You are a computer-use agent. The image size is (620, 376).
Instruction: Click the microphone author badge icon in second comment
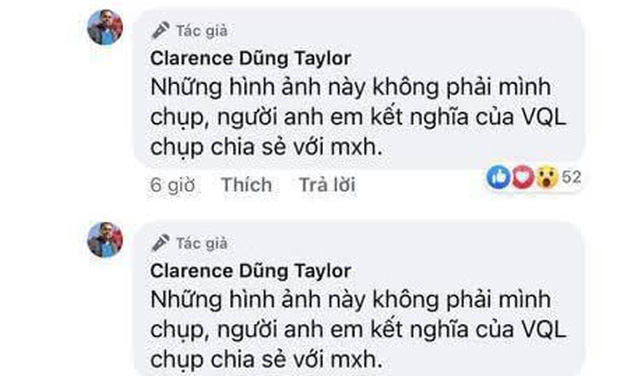(161, 243)
